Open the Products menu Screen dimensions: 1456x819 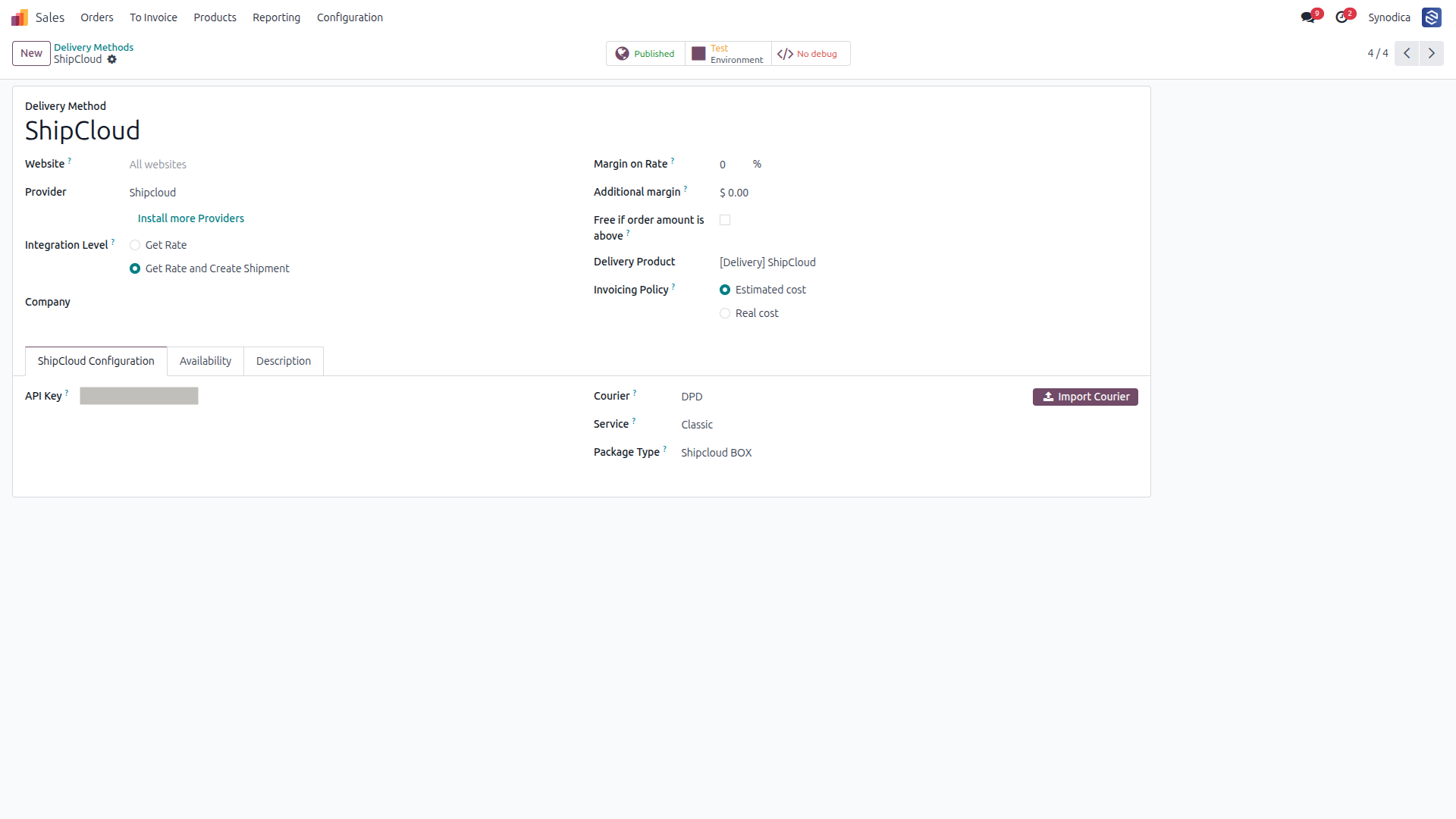[215, 17]
